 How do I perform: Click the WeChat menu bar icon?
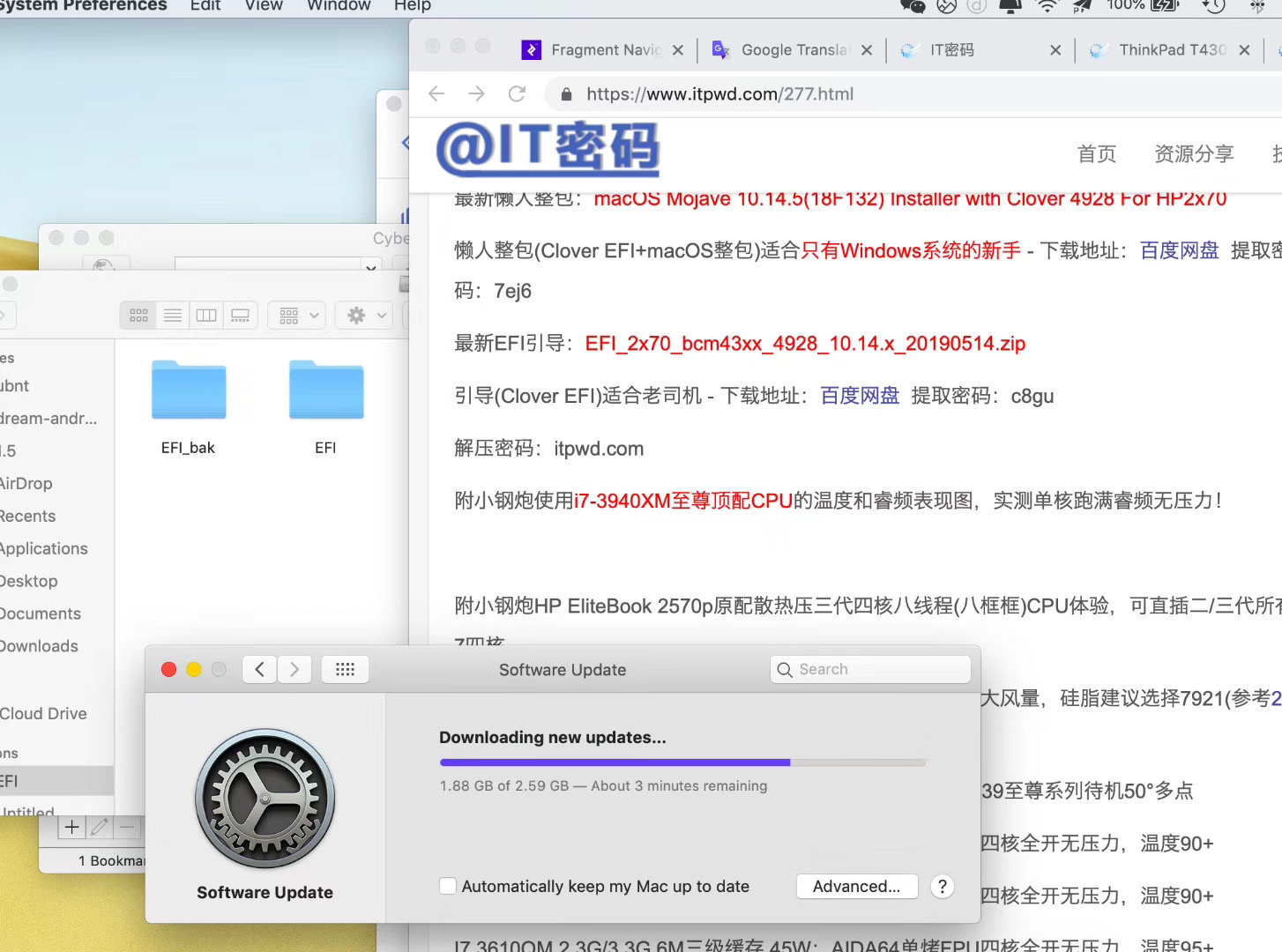913,5
